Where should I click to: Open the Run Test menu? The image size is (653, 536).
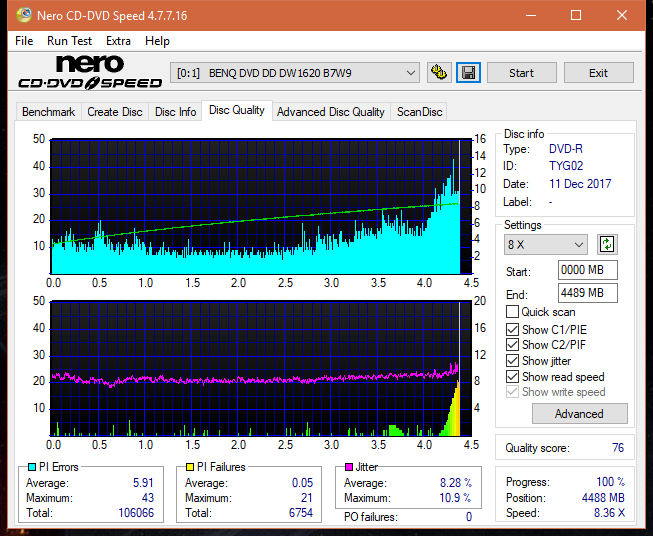click(x=69, y=41)
